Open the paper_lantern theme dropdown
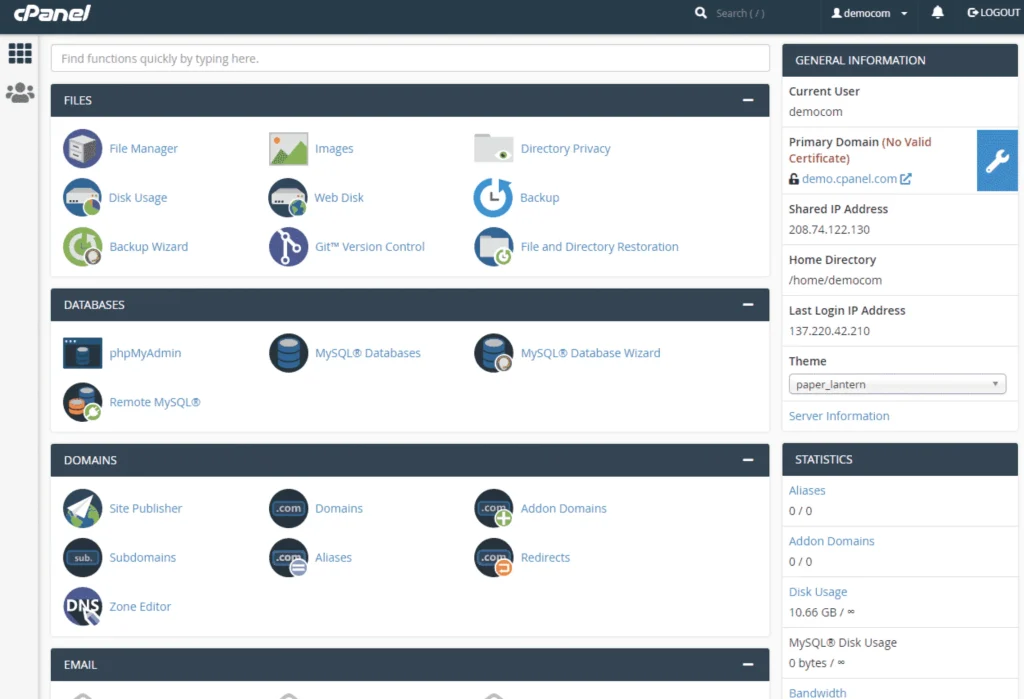 [897, 384]
